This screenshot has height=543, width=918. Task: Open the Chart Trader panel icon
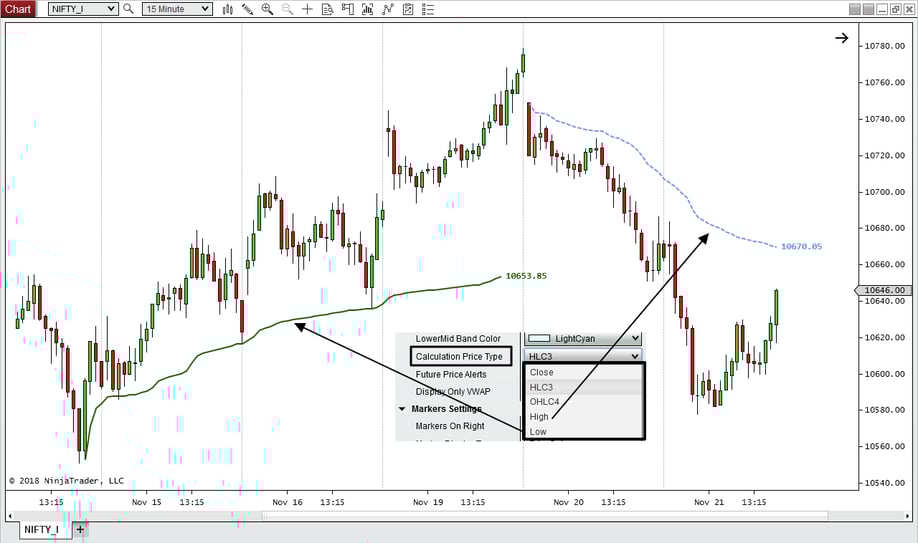(348, 9)
